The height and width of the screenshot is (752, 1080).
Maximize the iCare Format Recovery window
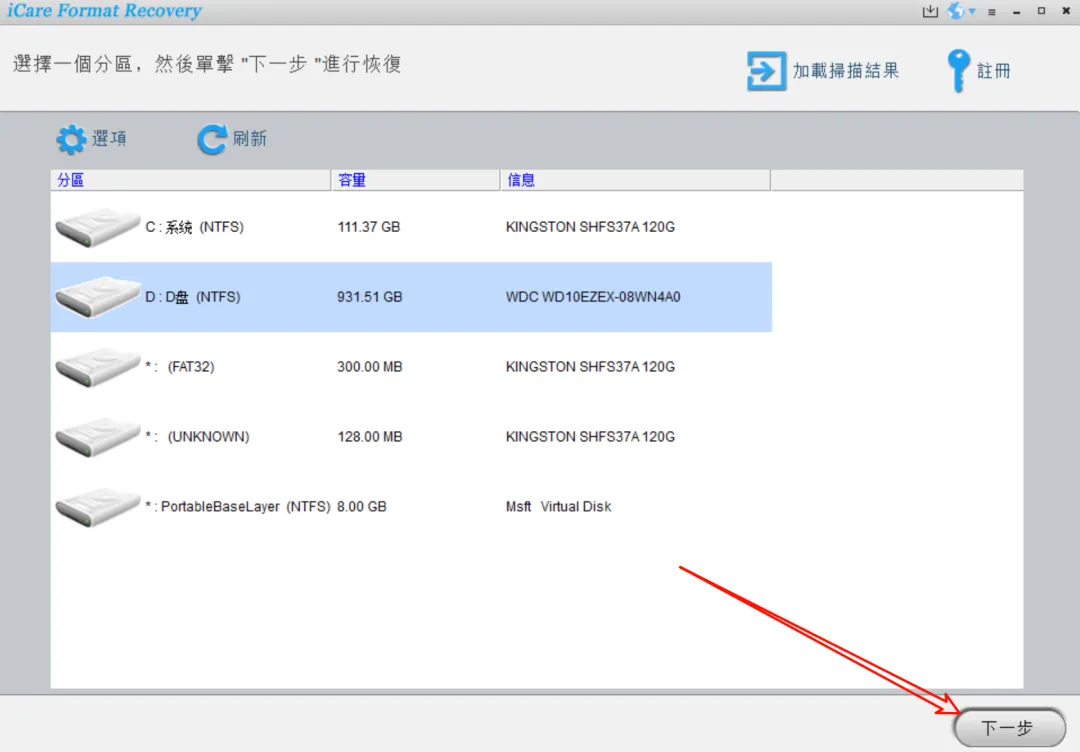tap(1041, 11)
